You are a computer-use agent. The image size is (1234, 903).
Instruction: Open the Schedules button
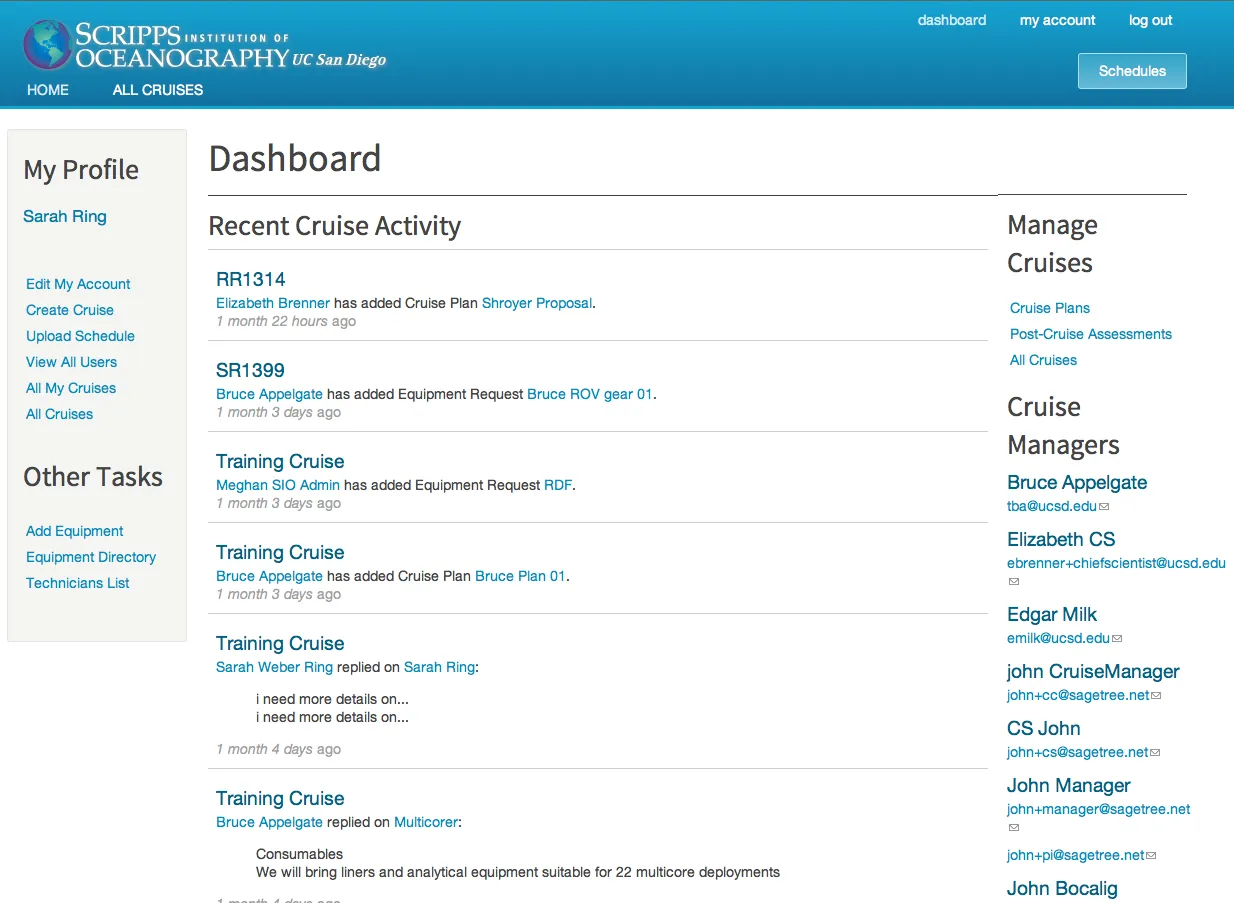click(1132, 71)
